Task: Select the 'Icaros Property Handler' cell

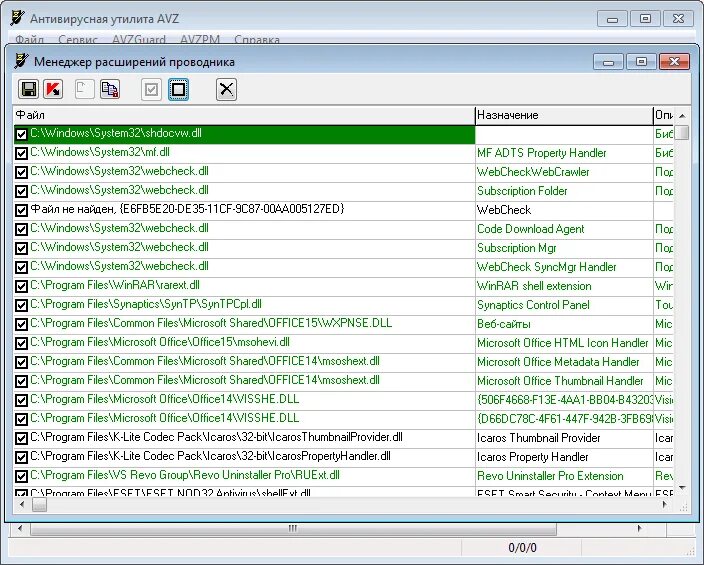Action: pyautogui.click(x=564, y=457)
